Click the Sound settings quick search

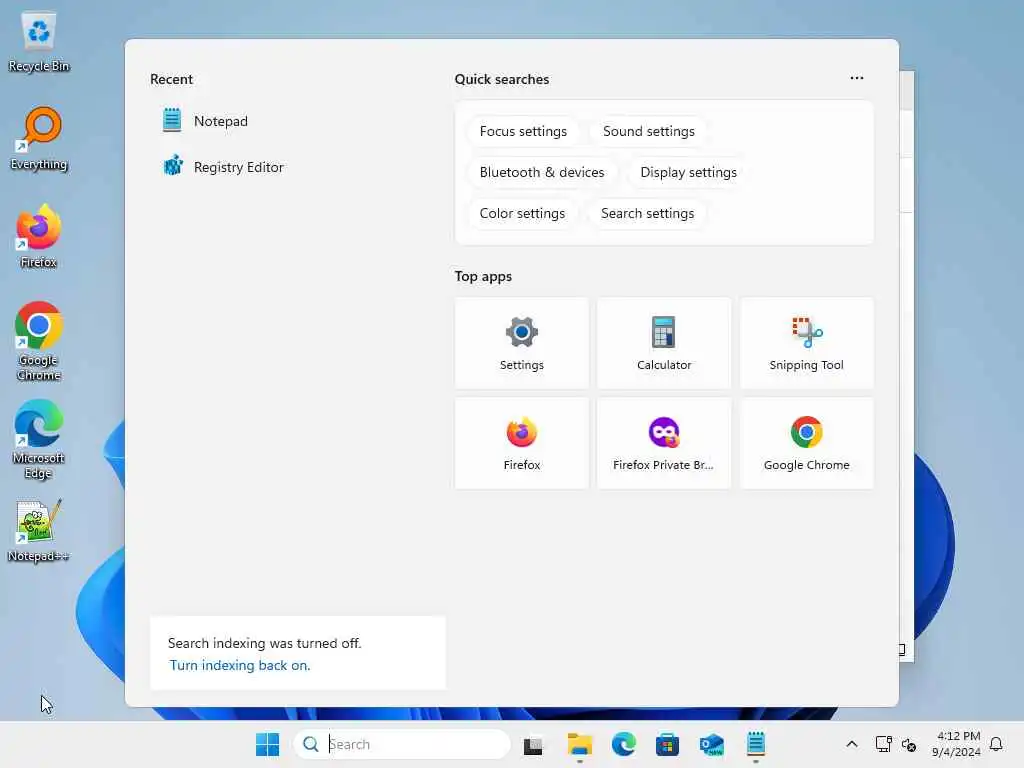[648, 131]
